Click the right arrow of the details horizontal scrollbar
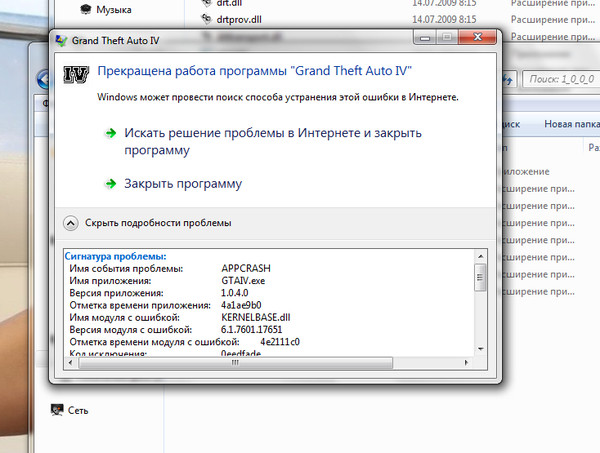This screenshot has width=600, height=453. coord(466,362)
